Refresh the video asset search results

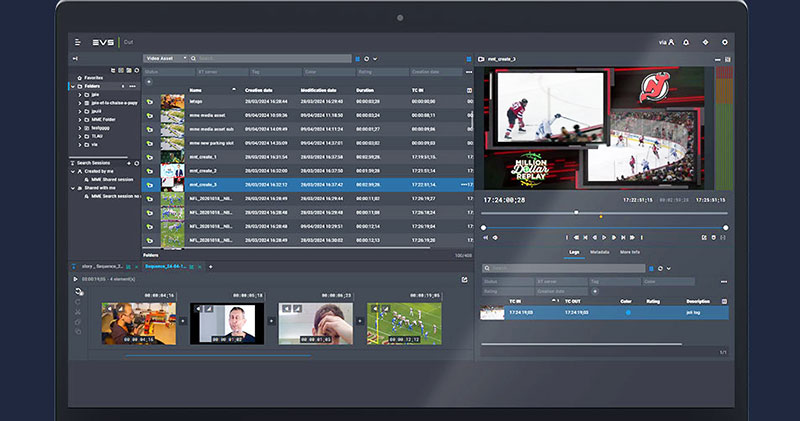coord(367,59)
